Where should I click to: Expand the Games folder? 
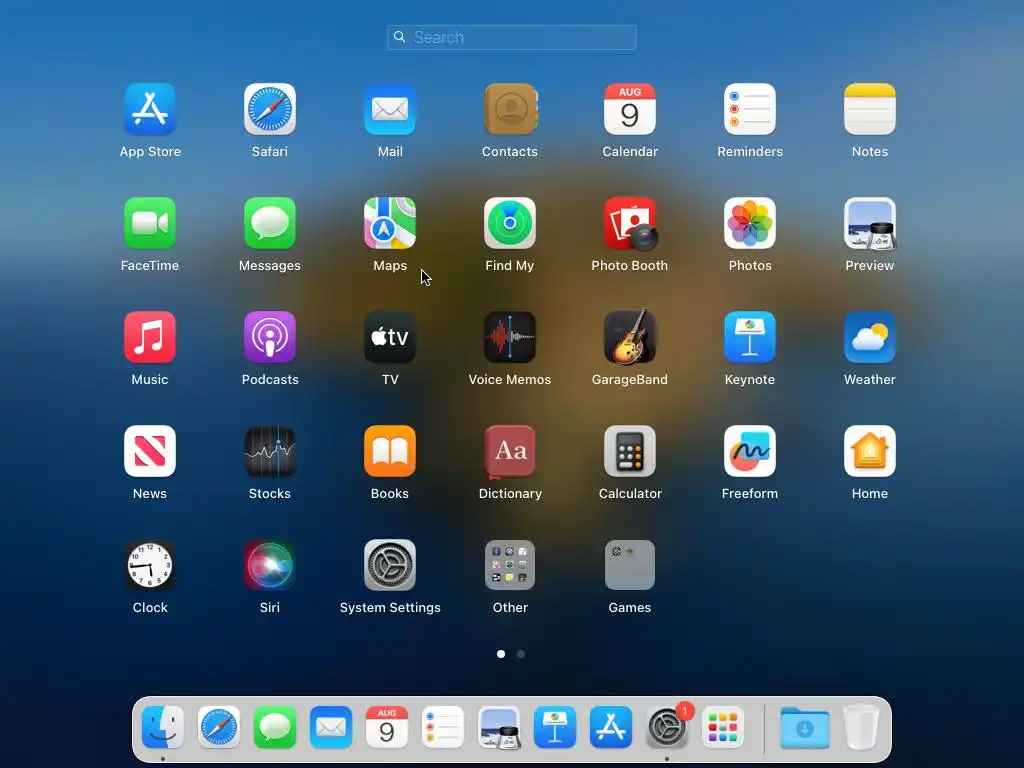click(x=630, y=565)
